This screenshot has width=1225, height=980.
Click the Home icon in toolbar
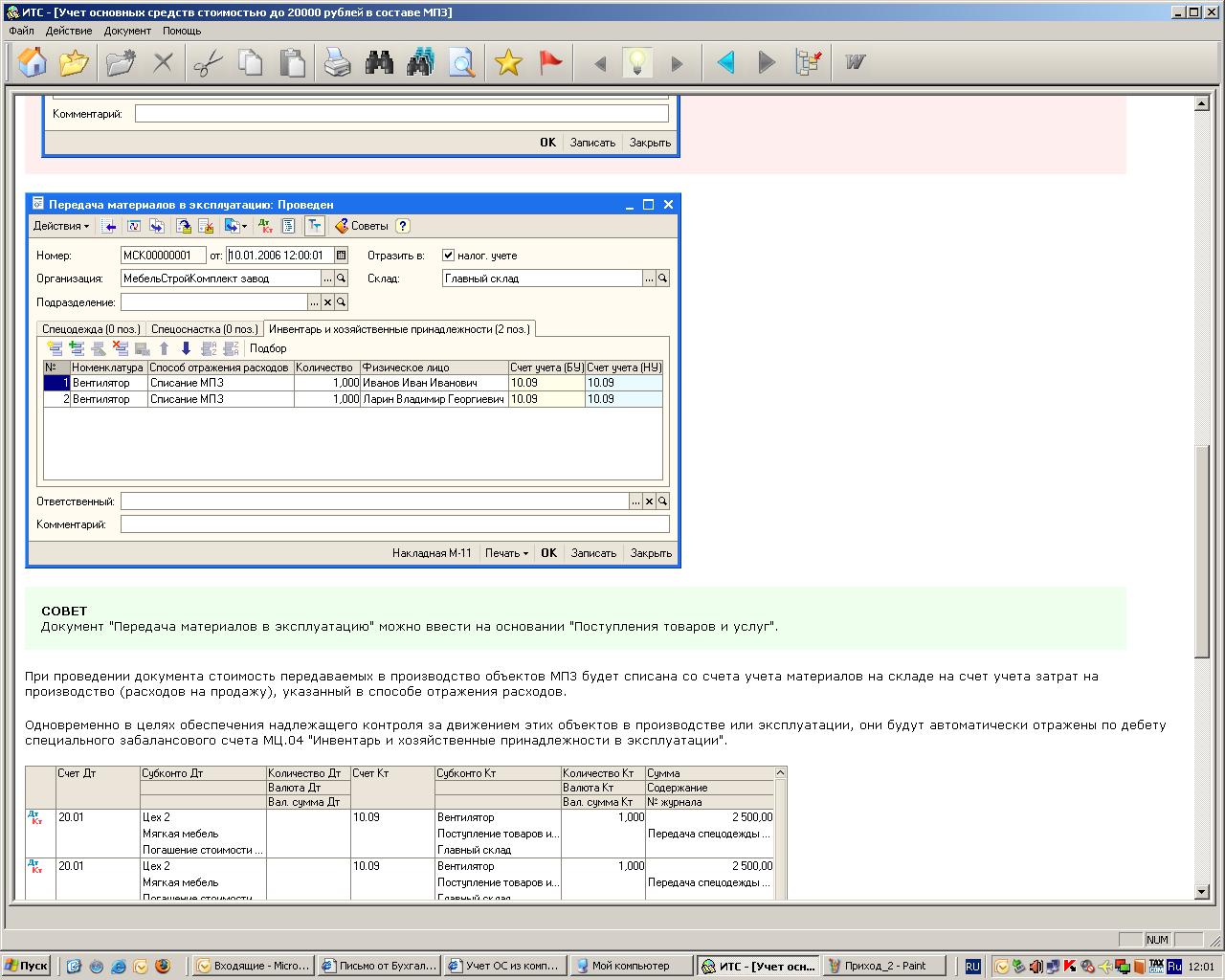tap(33, 63)
